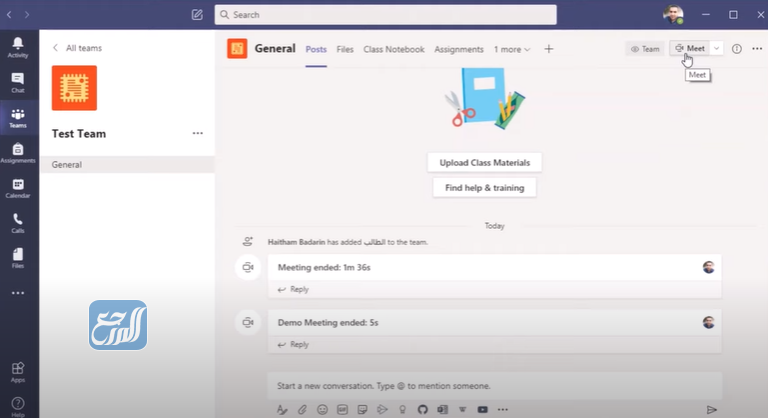The height and width of the screenshot is (418, 768).
Task: Expand the Meet dropdown arrow
Action: pos(717,48)
